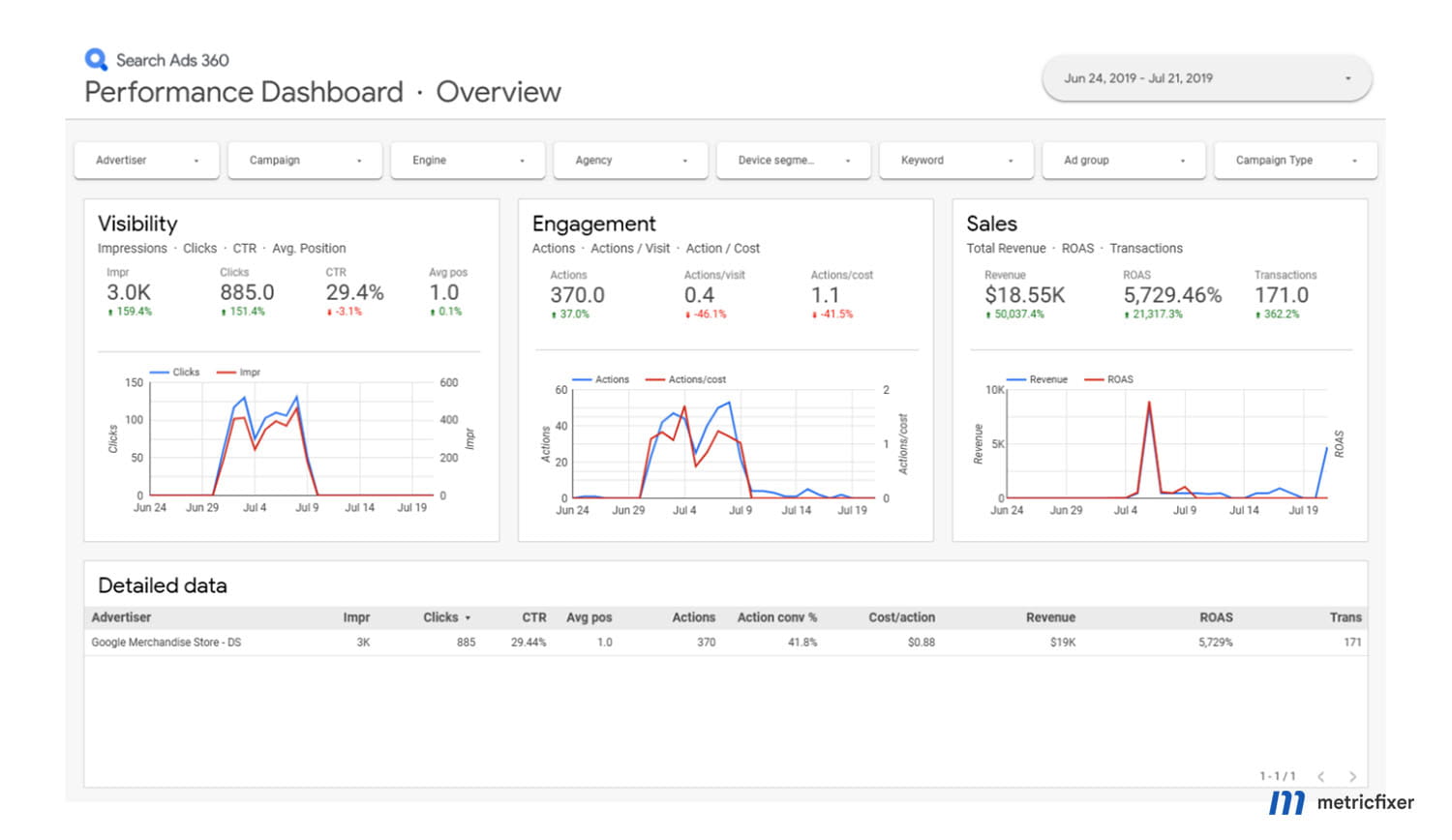The image size is (1452, 840).
Task: Sort table by CTR column header
Action: click(534, 617)
